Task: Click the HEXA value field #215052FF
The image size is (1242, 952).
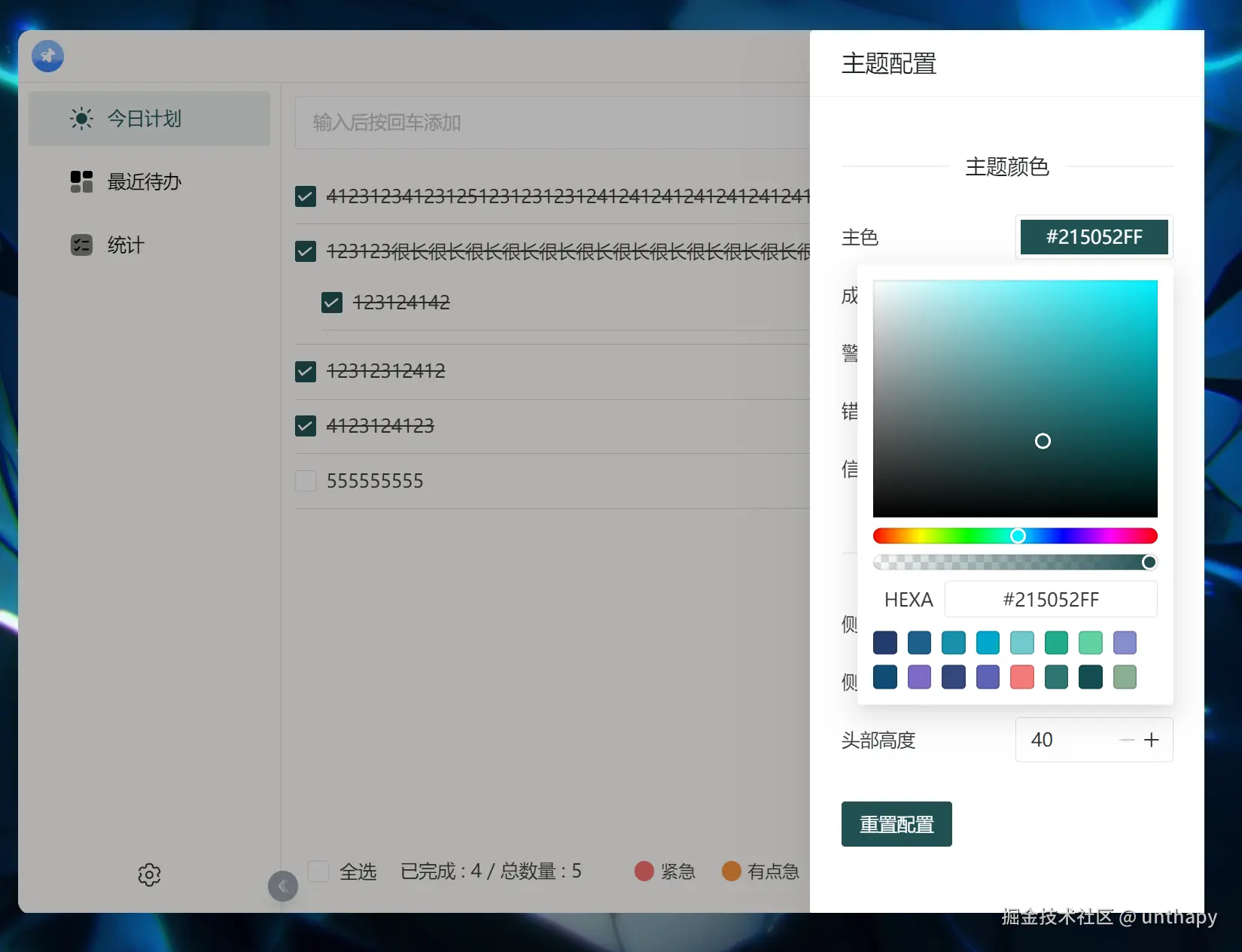Action: pos(1051,600)
